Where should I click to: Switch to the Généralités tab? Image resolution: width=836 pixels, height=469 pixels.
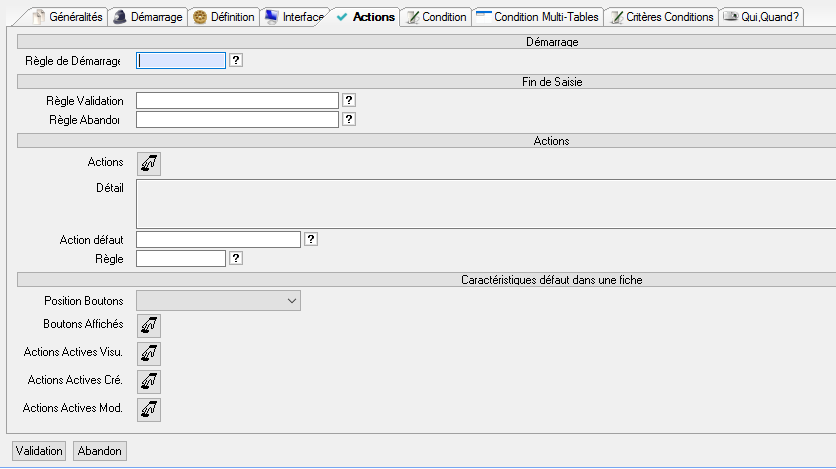tap(67, 17)
